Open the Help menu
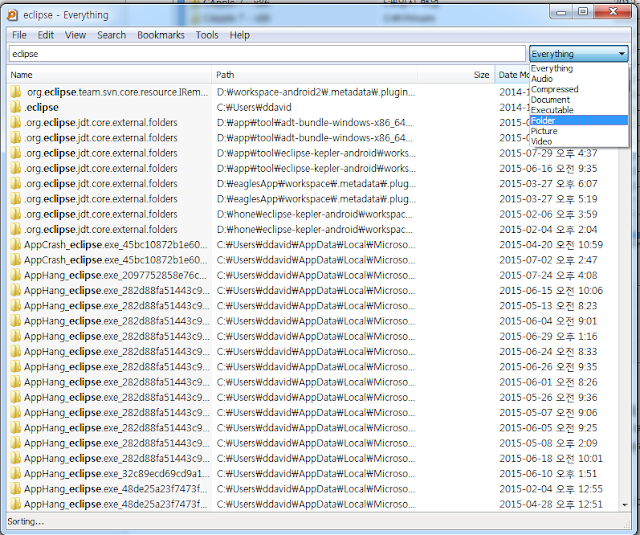 [x=240, y=35]
